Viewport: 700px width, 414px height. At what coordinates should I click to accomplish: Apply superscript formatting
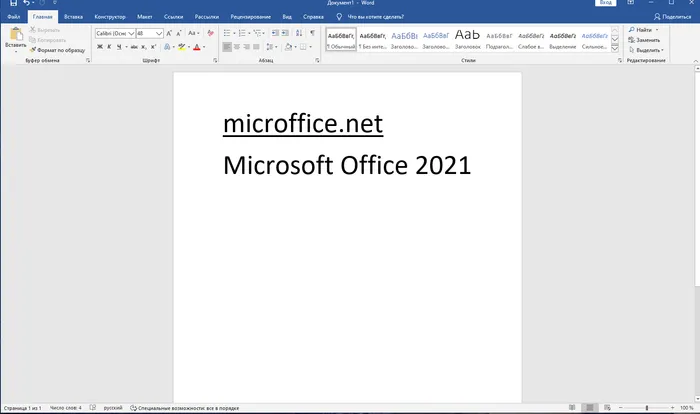click(153, 47)
